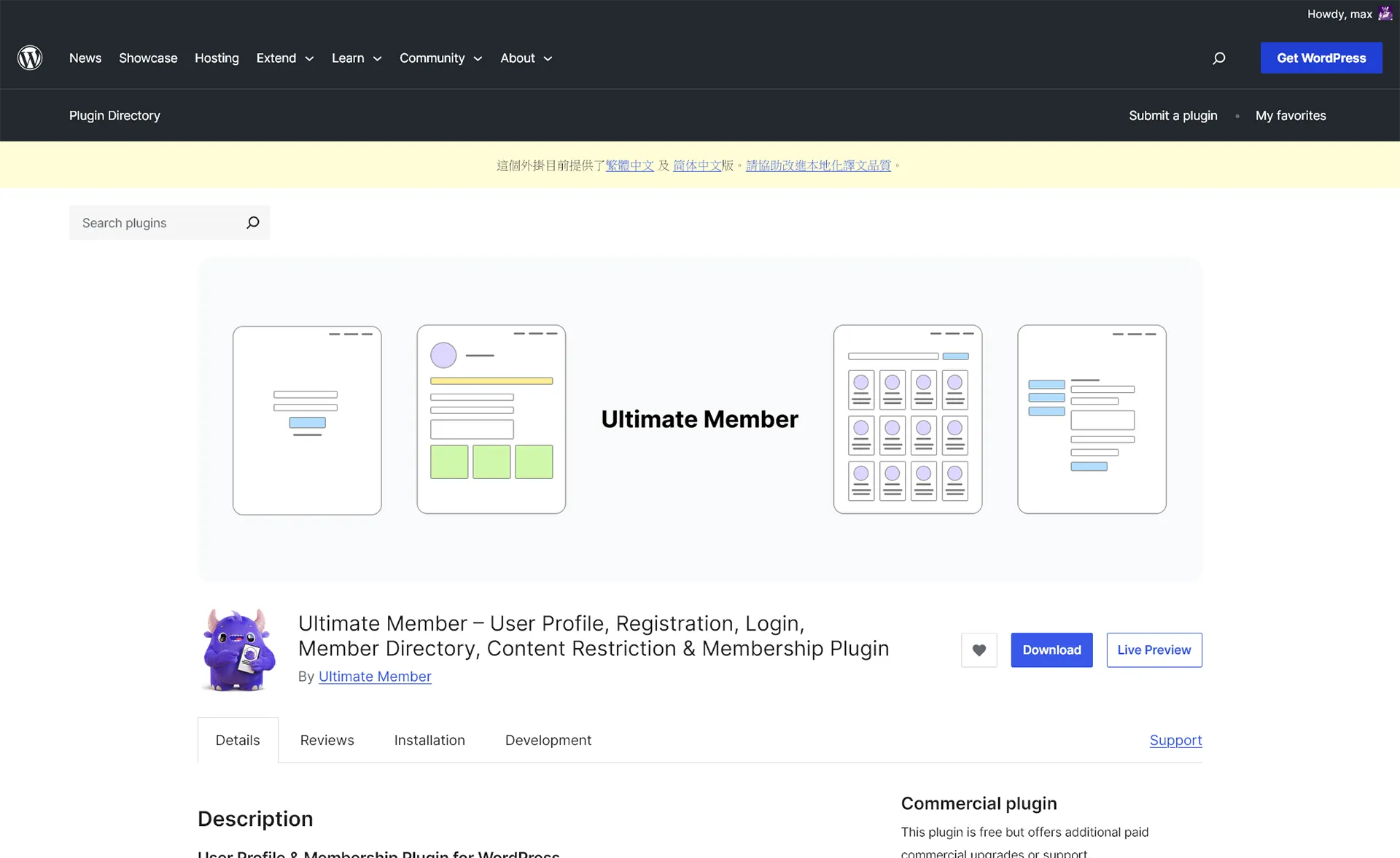Open the Ultimate Member author link
The width and height of the screenshot is (1400, 858).
tap(375, 676)
